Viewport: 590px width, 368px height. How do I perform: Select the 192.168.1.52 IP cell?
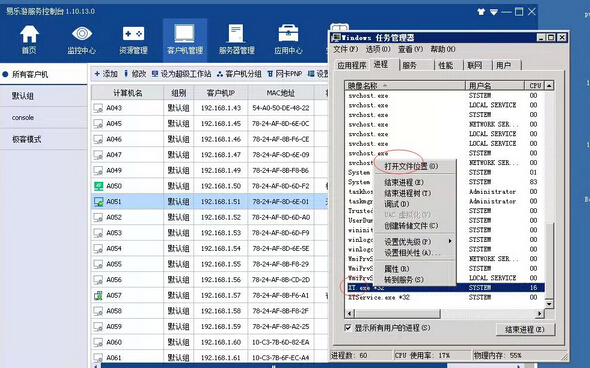click(x=220, y=217)
